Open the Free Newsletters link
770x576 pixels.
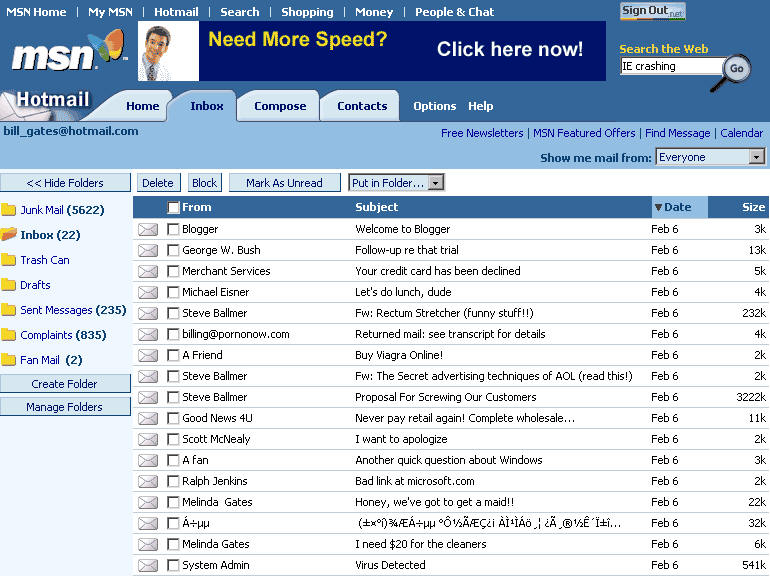(482, 133)
